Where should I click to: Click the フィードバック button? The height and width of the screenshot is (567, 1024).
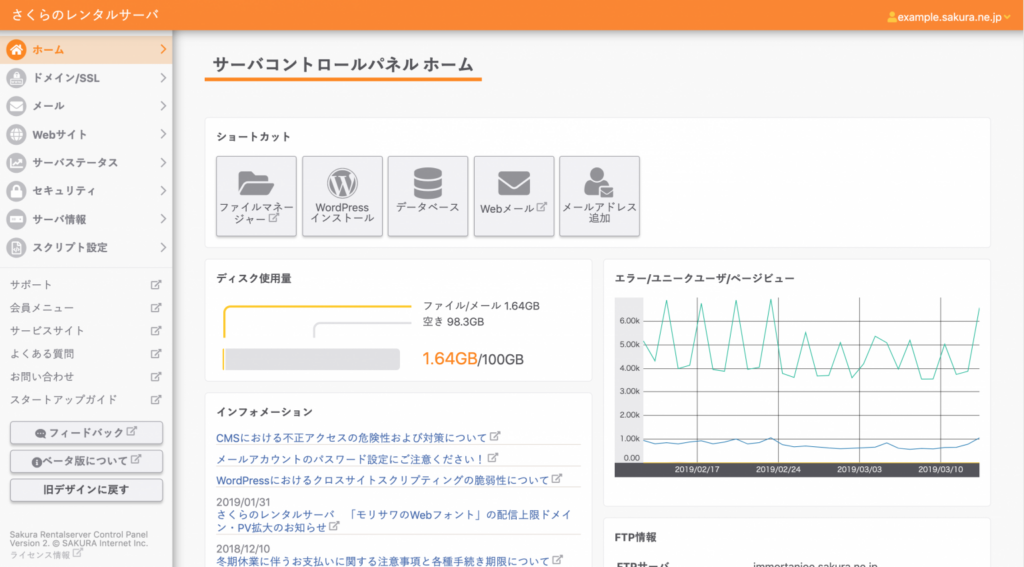tap(86, 433)
